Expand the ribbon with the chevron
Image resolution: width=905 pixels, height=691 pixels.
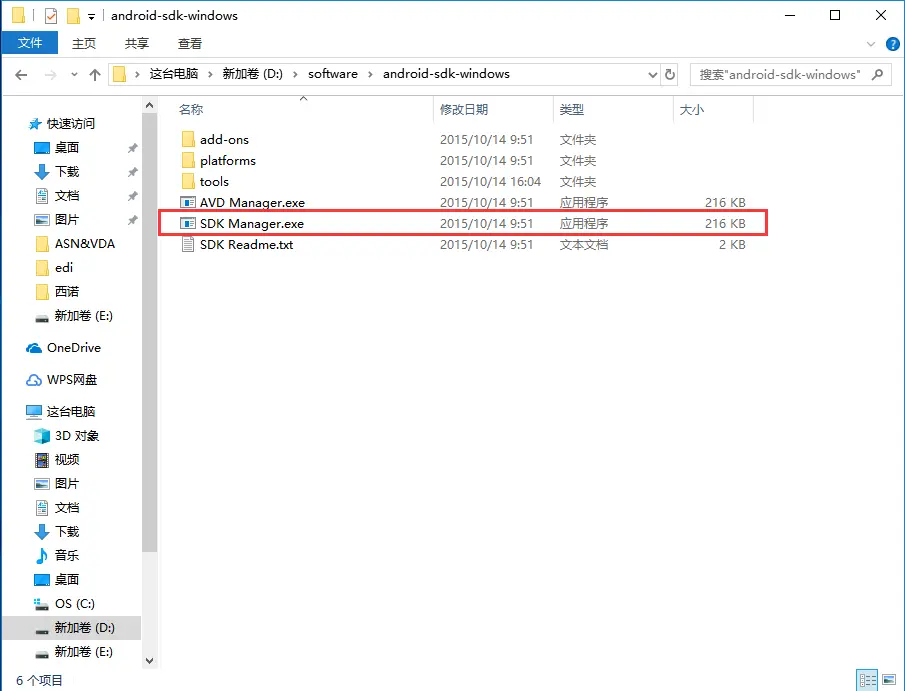tap(871, 44)
